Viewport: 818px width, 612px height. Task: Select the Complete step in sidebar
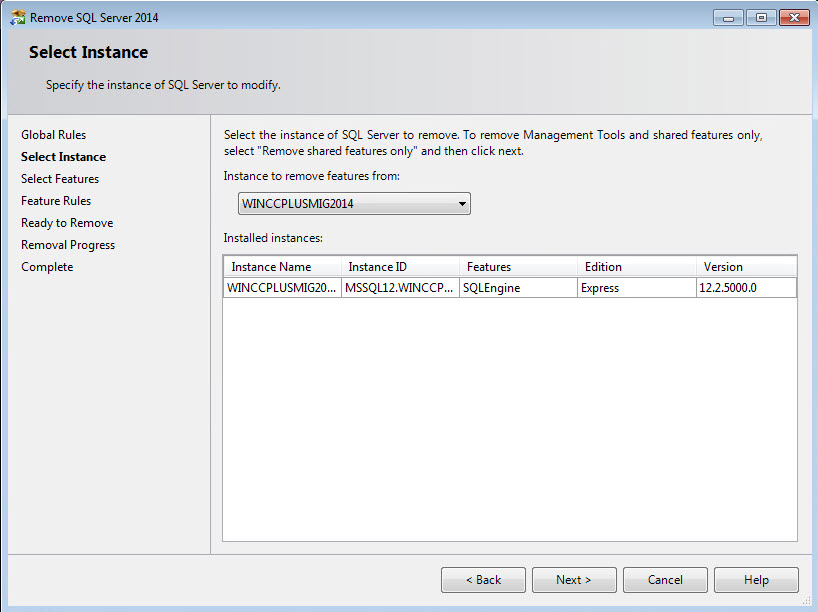click(47, 267)
